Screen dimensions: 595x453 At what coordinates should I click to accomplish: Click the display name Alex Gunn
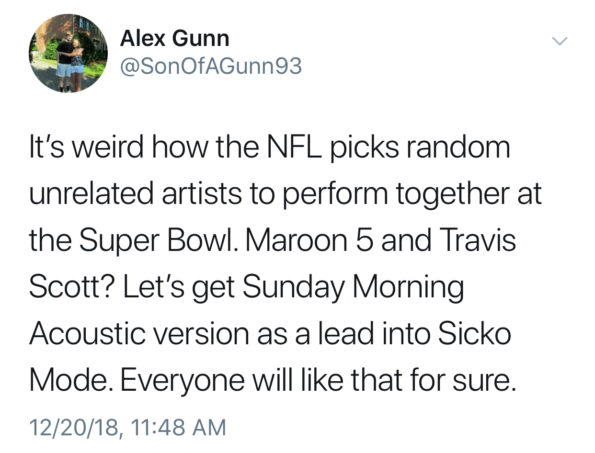click(x=175, y=39)
